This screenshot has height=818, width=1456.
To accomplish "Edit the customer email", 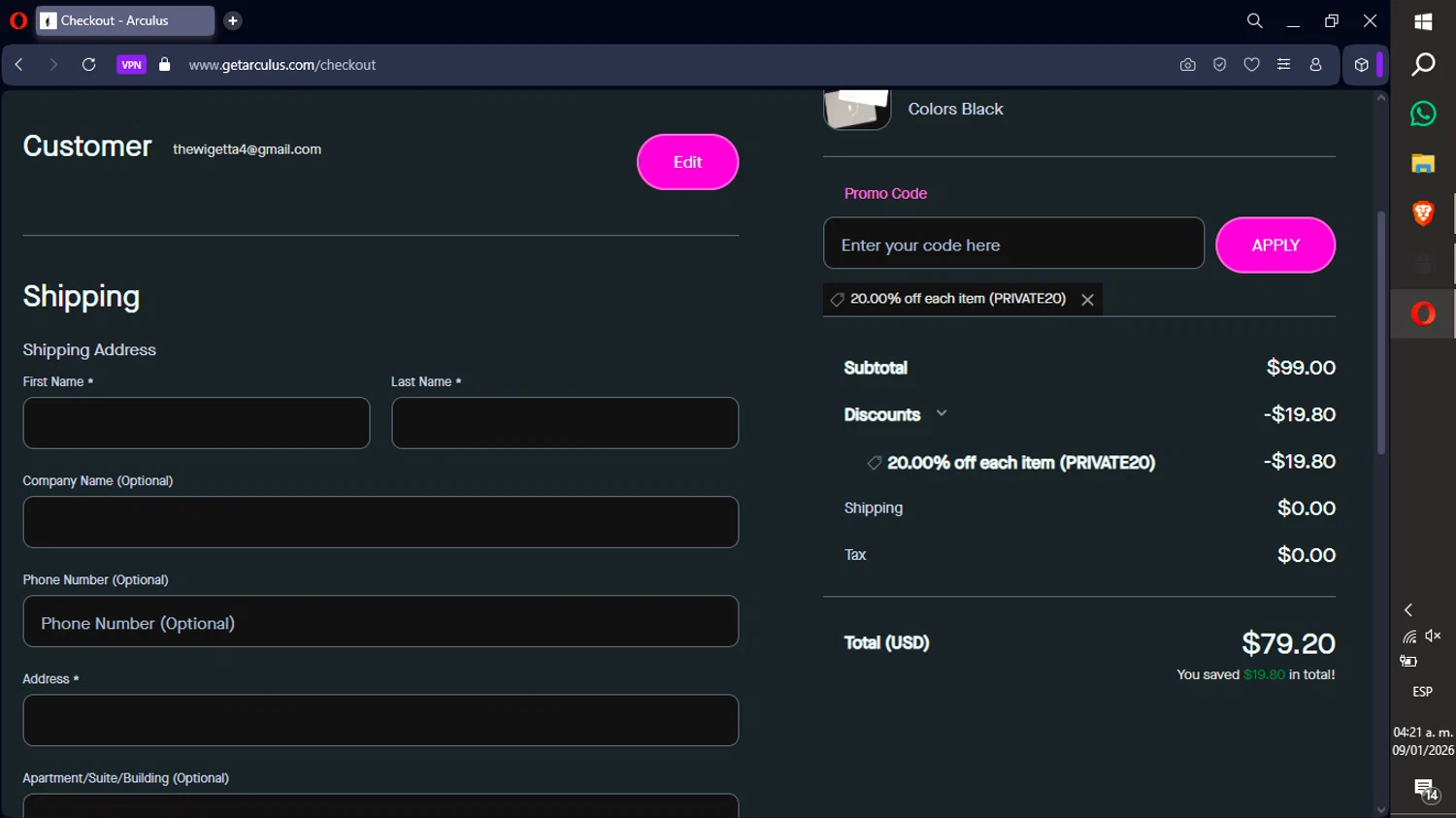I will point(687,162).
